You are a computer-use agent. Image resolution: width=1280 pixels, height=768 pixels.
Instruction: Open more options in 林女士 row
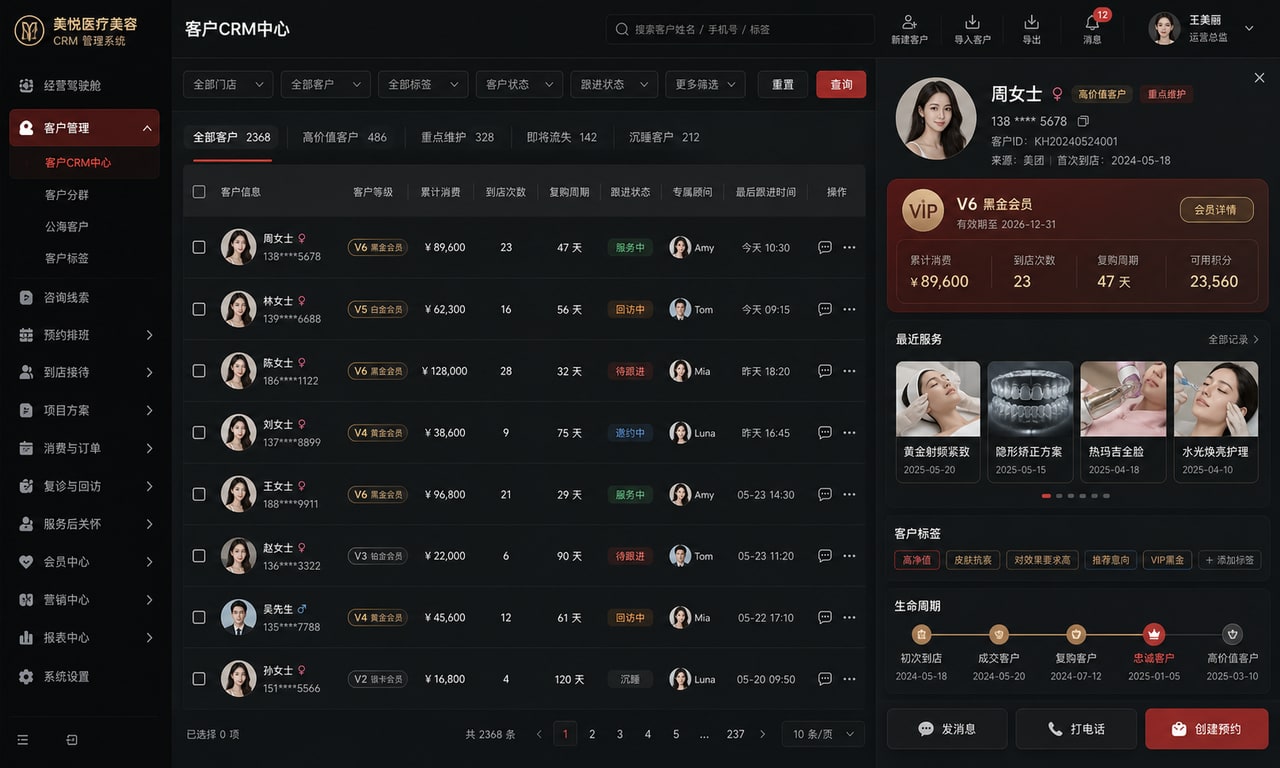(850, 309)
